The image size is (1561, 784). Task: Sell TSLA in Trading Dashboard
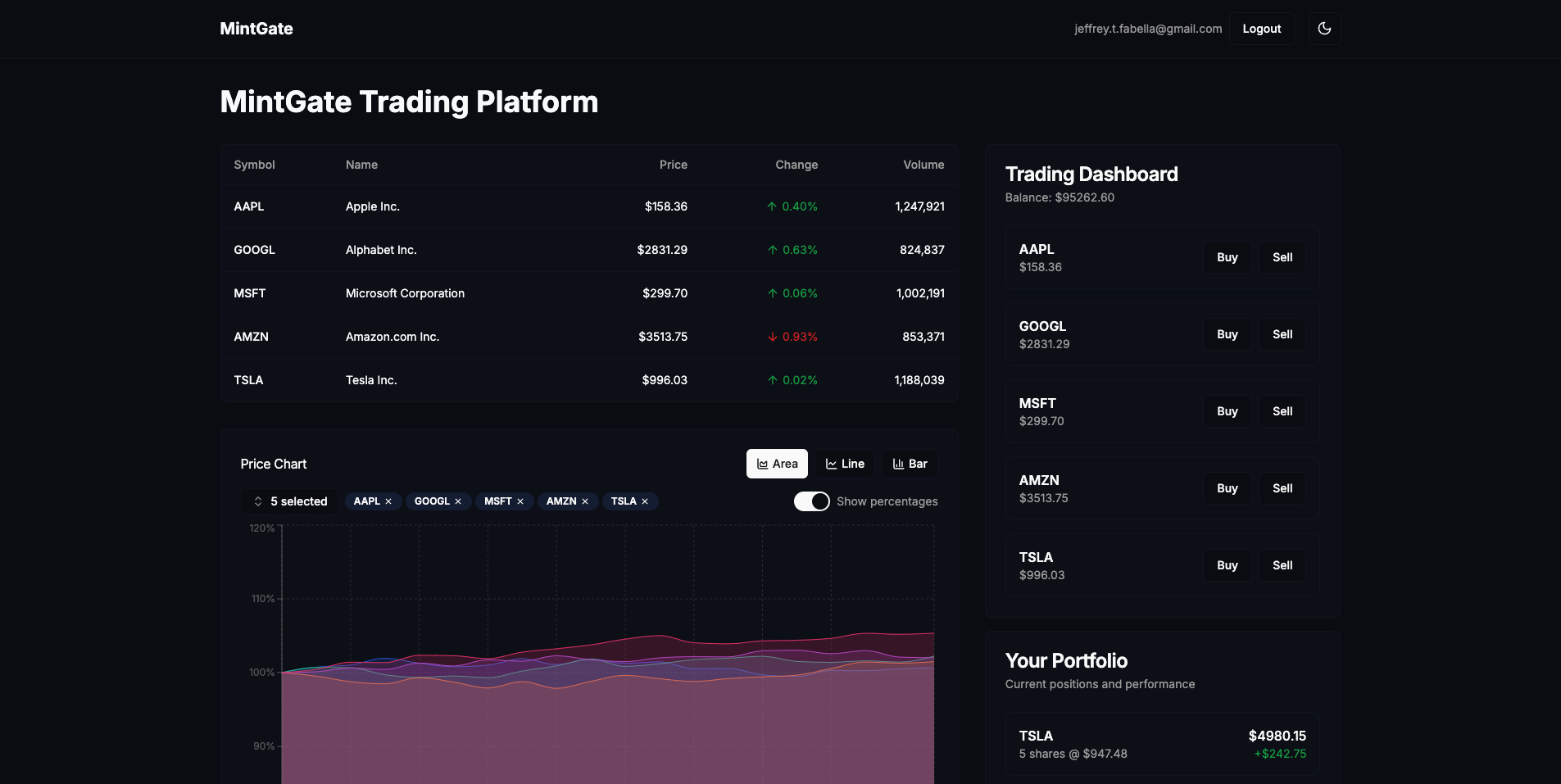1282,565
